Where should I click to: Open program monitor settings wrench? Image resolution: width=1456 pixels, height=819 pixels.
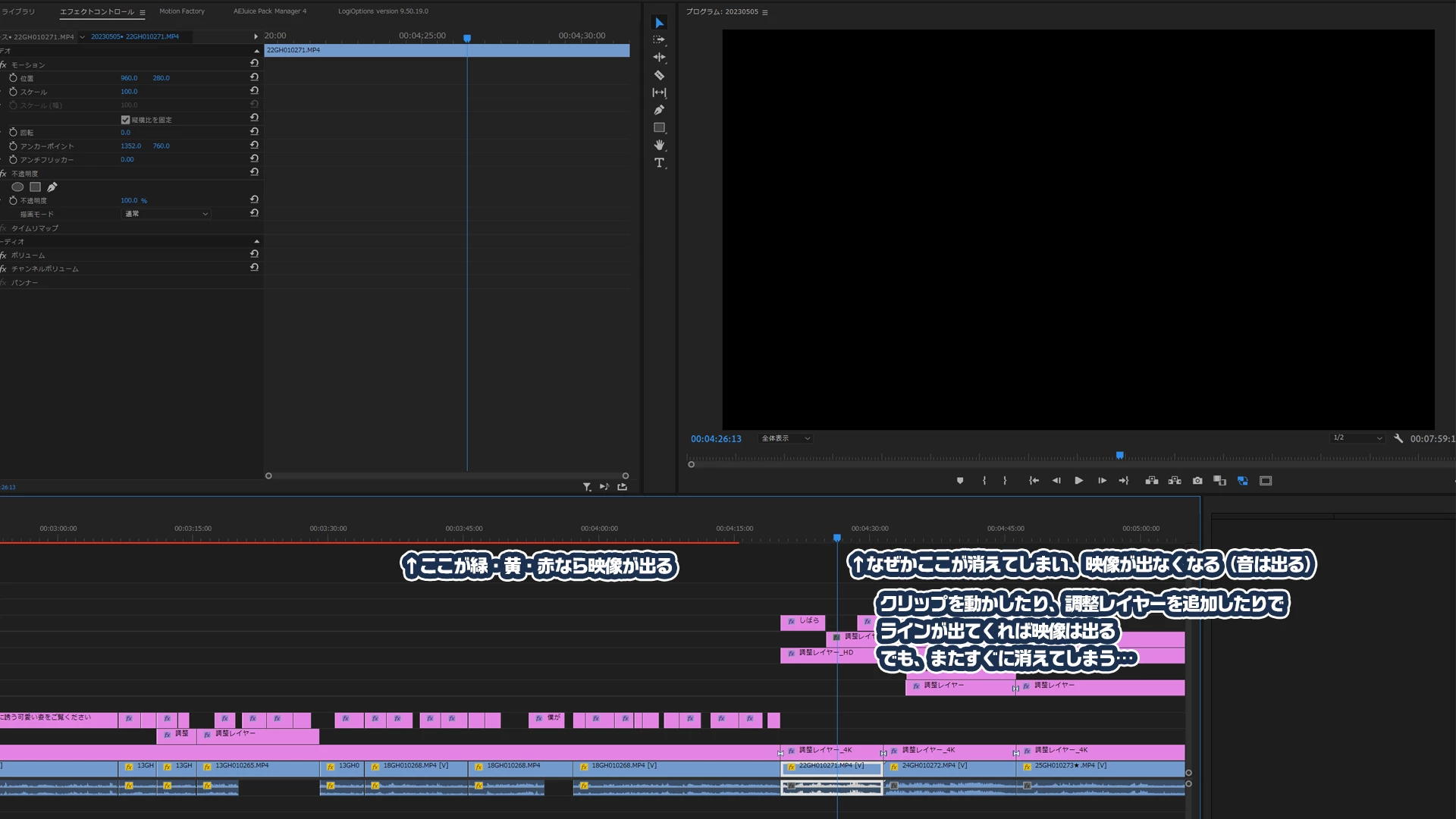[x=1398, y=438]
